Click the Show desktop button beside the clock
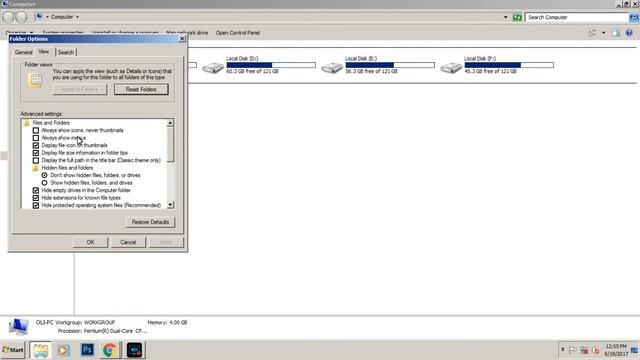The width and height of the screenshot is (640, 360). tap(634, 350)
